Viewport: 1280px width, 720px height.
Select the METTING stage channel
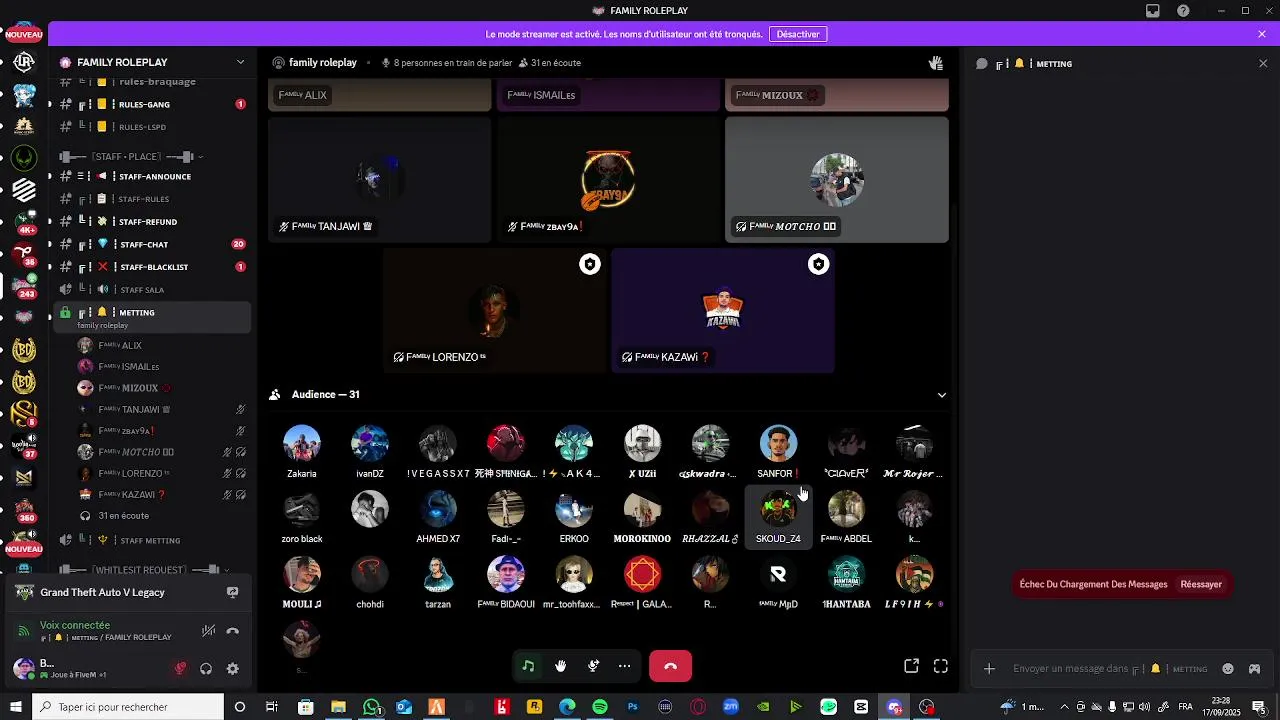(x=153, y=317)
